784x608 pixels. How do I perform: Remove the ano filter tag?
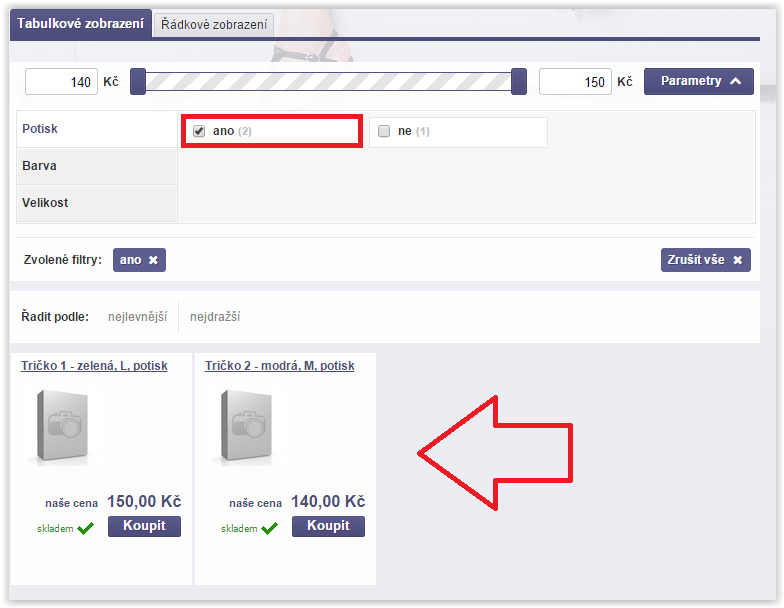pos(139,260)
